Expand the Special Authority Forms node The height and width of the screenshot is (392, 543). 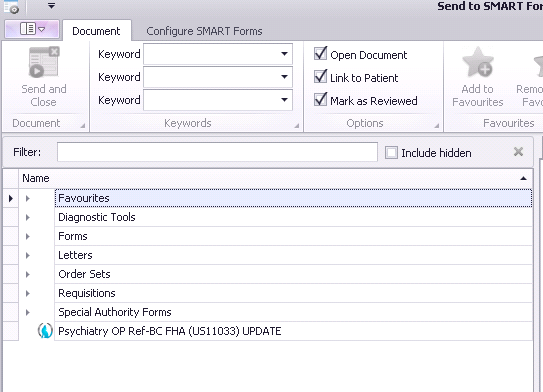click(28, 313)
